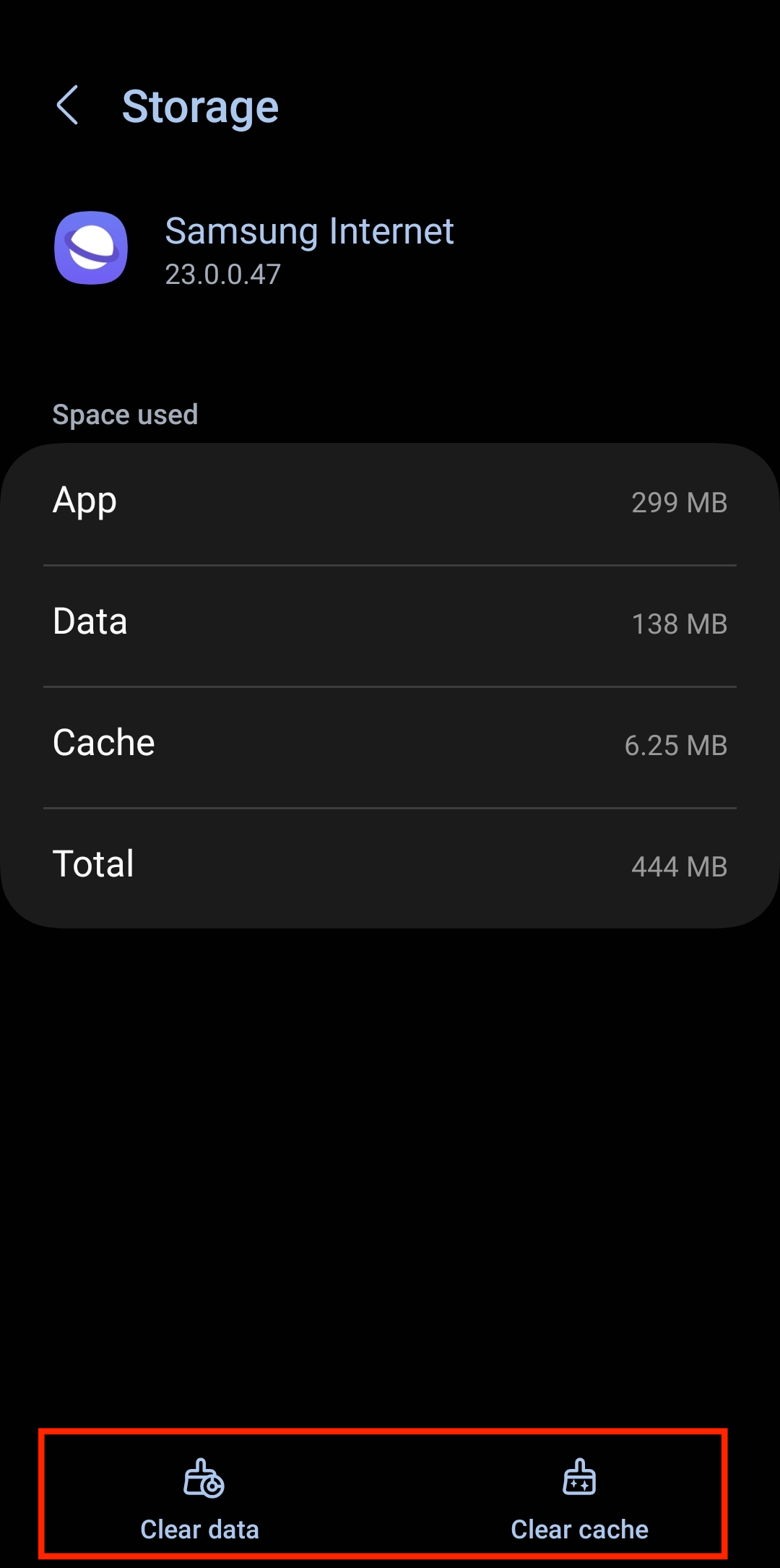Image resolution: width=780 pixels, height=1568 pixels.
Task: Select the Cache row label
Action: coord(104,743)
